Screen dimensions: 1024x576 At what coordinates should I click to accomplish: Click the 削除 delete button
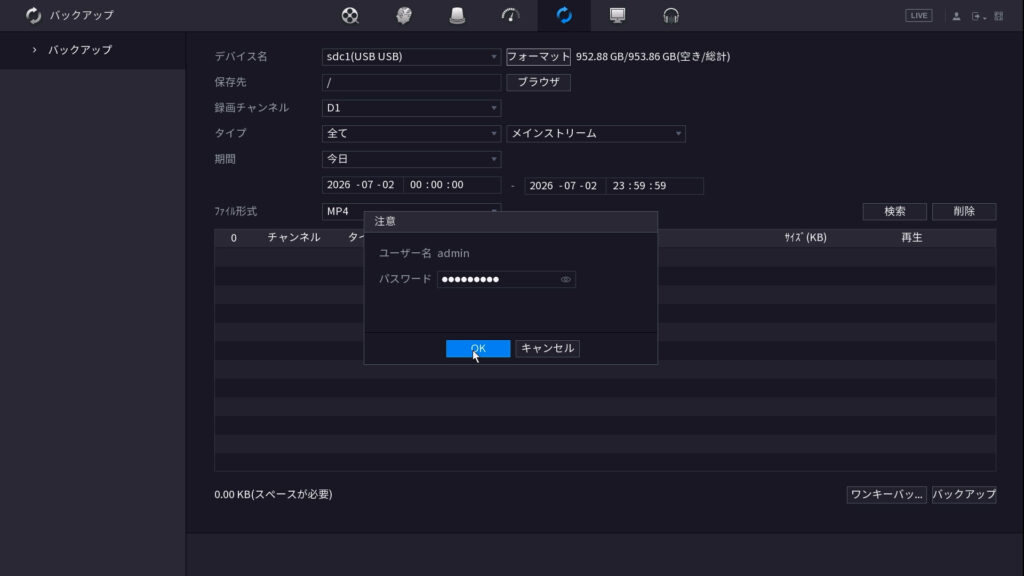964,211
